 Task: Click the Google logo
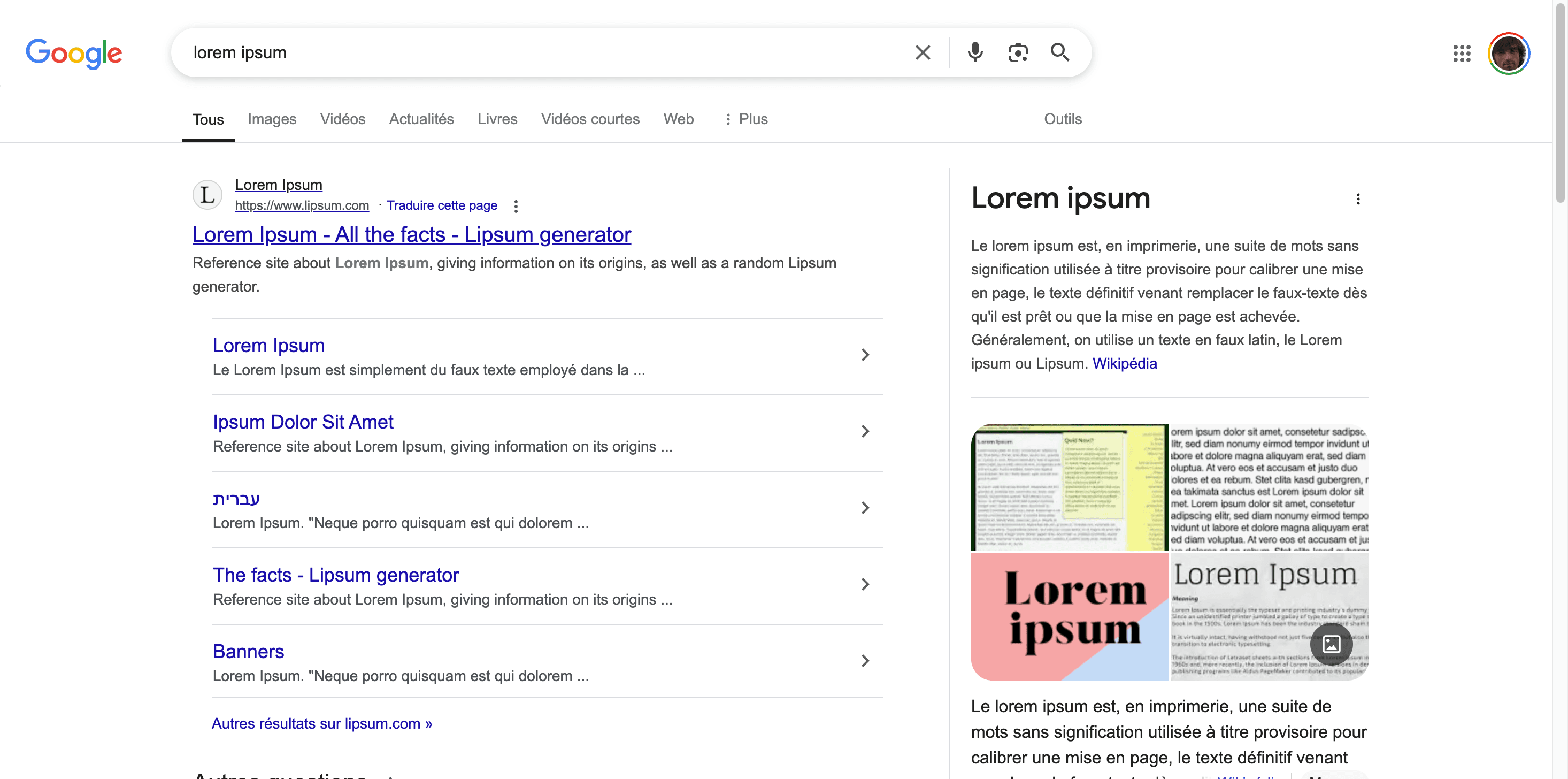coord(74,54)
